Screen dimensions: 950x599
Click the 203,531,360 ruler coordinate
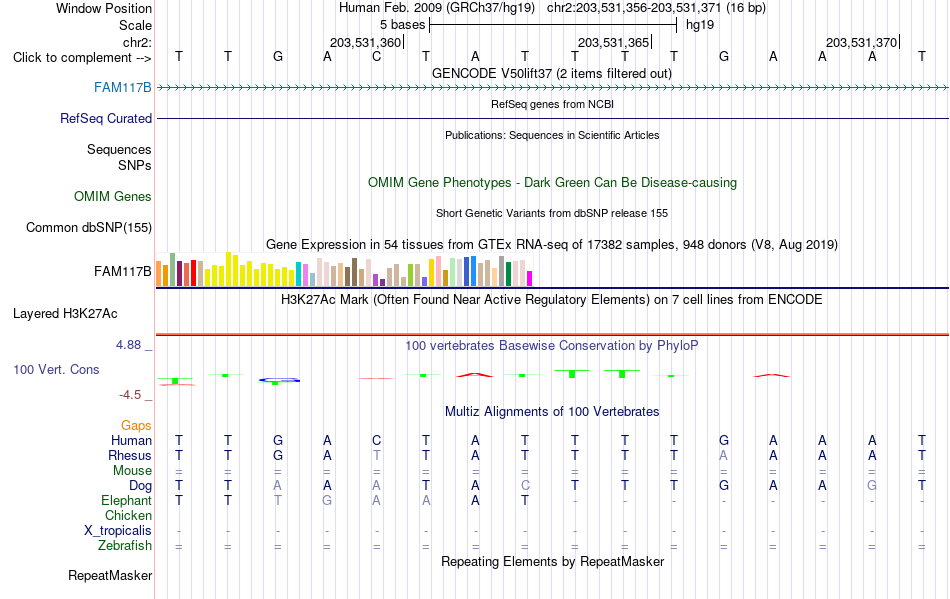[365, 42]
